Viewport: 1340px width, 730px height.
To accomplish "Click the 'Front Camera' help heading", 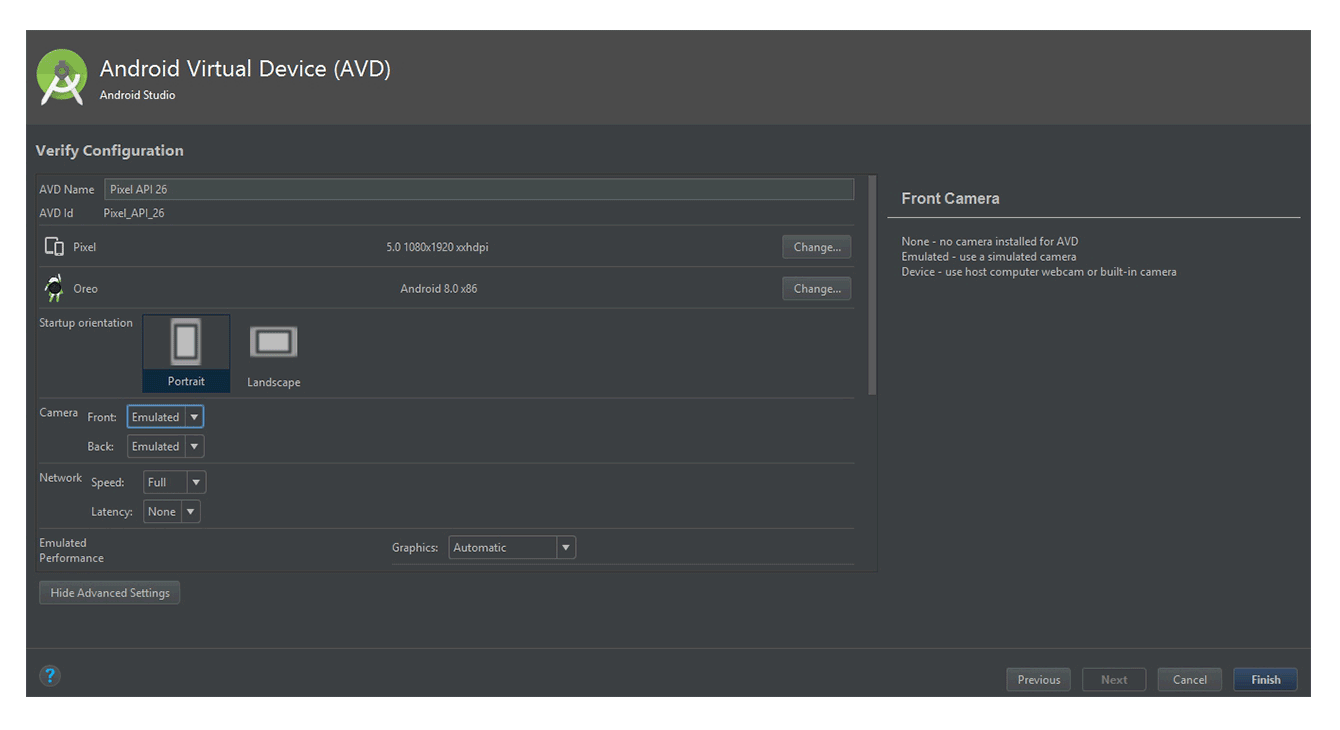I will pyautogui.click(x=950, y=198).
